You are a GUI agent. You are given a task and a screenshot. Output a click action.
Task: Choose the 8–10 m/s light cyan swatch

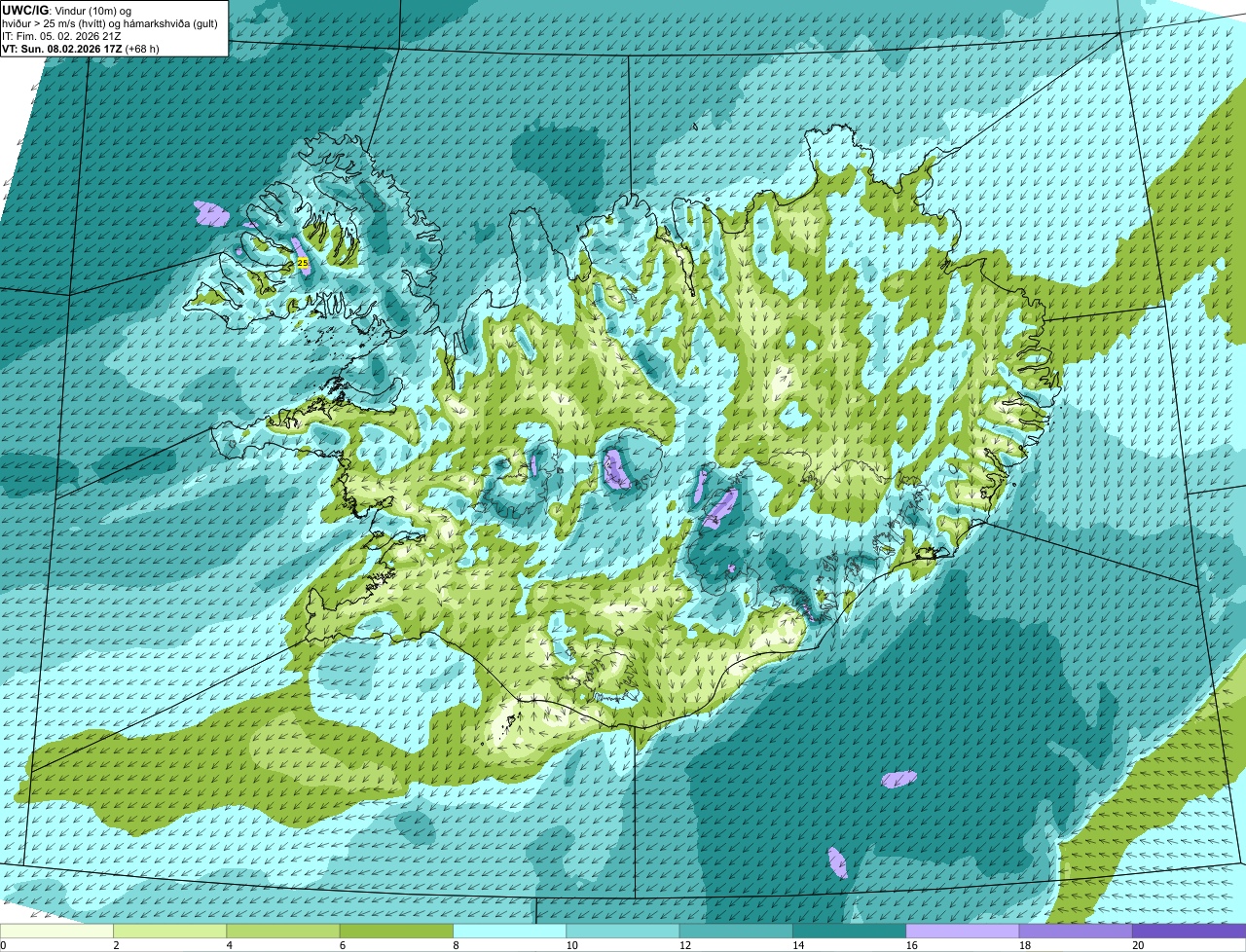pyautogui.click(x=510, y=931)
